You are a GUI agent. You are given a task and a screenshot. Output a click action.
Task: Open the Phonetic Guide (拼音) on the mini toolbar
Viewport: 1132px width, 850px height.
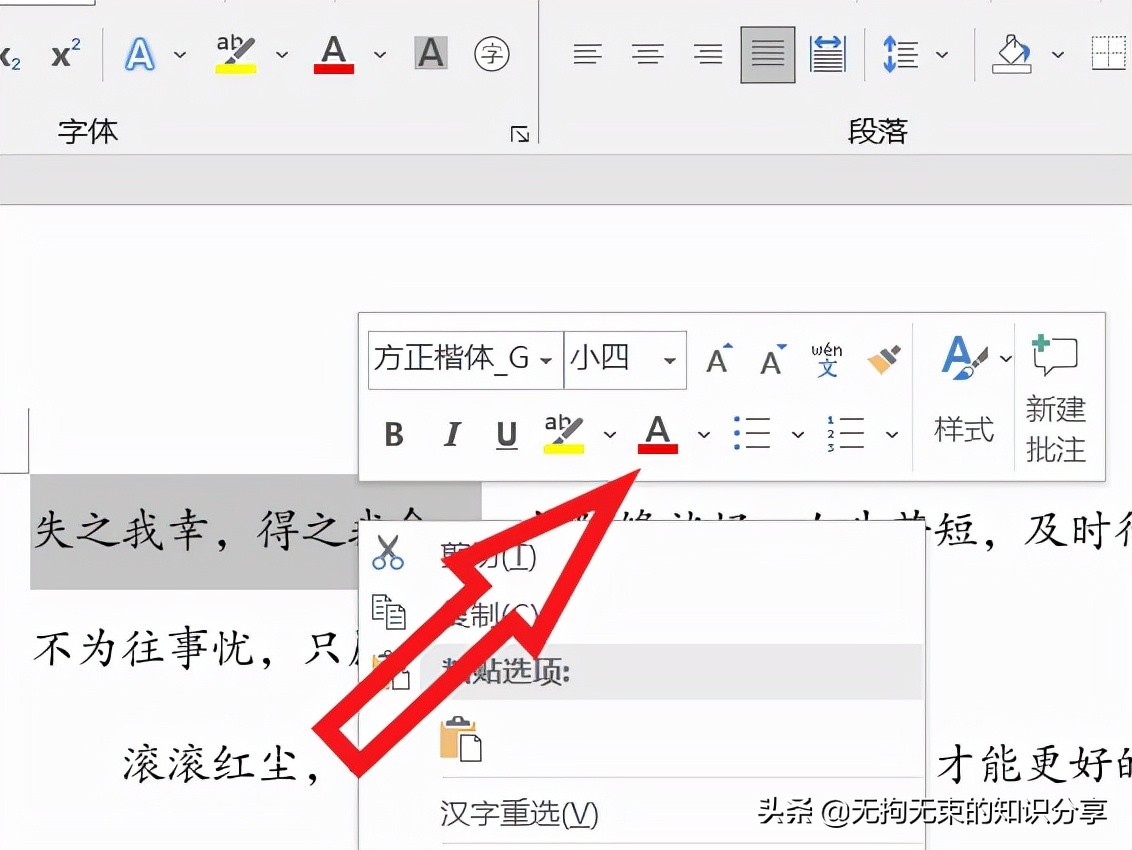pos(826,360)
